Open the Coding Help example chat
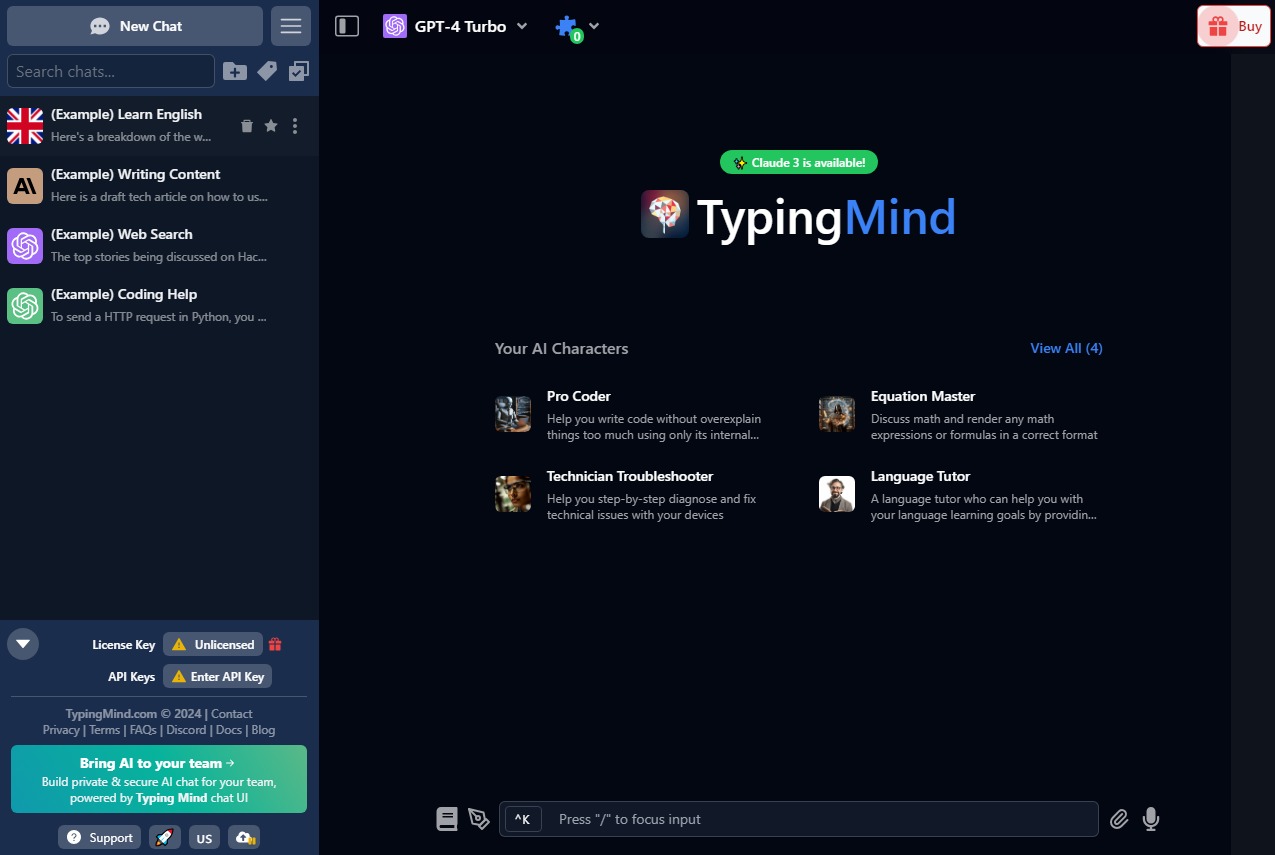 (159, 306)
